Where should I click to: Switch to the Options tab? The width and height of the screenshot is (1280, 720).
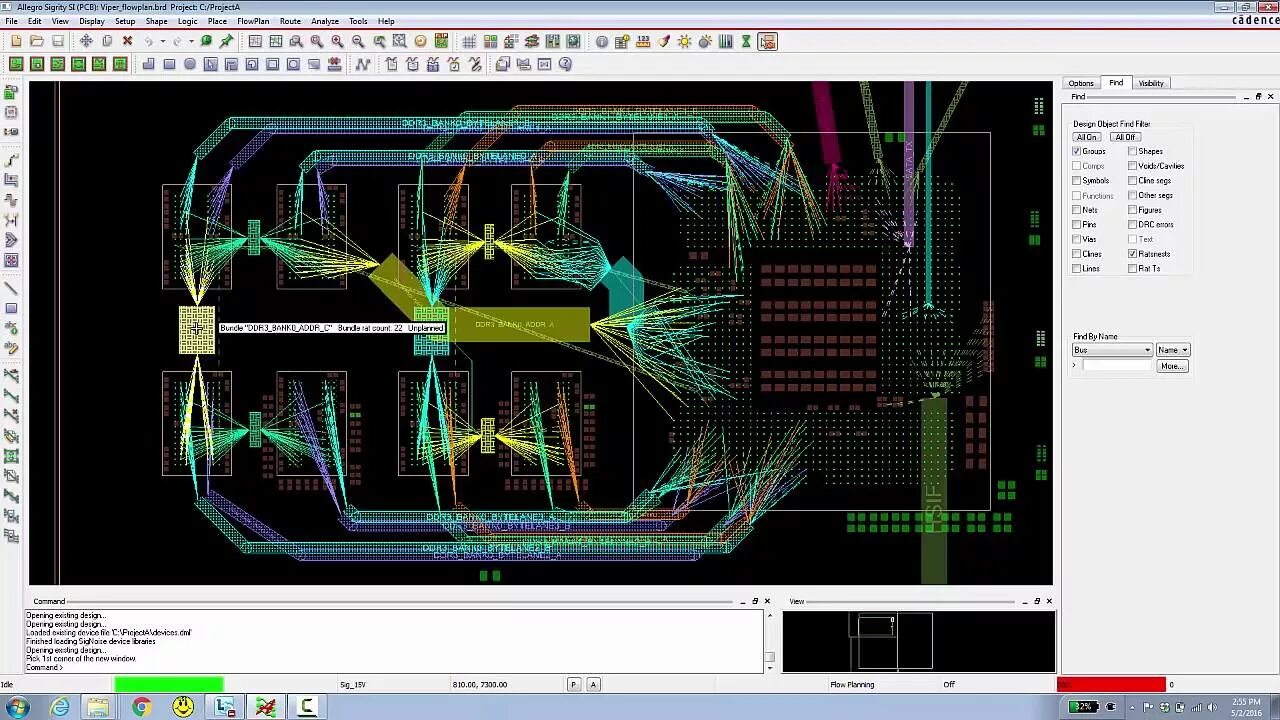tap(1081, 83)
